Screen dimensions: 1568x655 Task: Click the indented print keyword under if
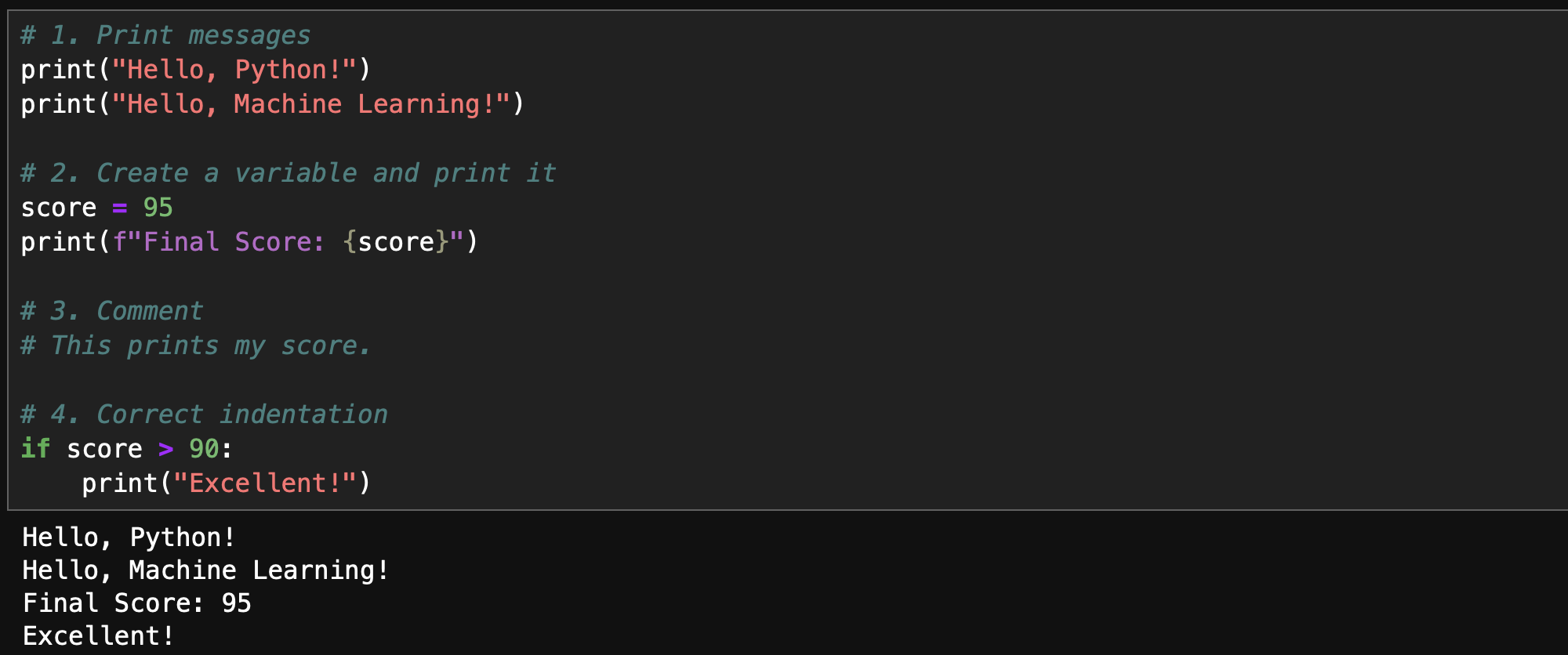pyautogui.click(x=119, y=483)
